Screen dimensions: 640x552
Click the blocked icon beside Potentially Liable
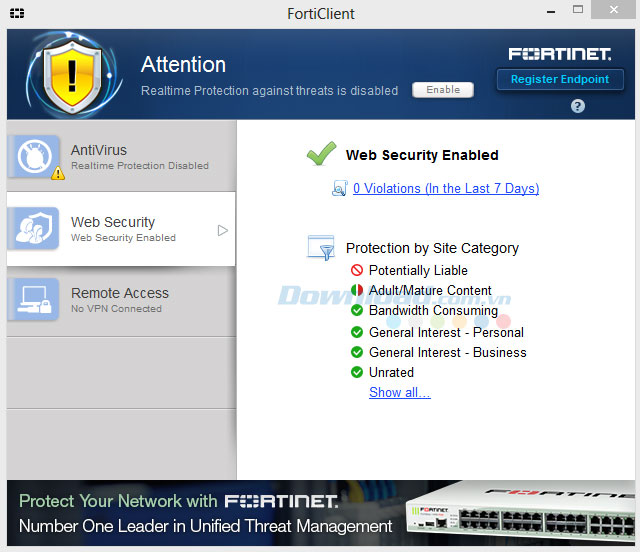357,270
